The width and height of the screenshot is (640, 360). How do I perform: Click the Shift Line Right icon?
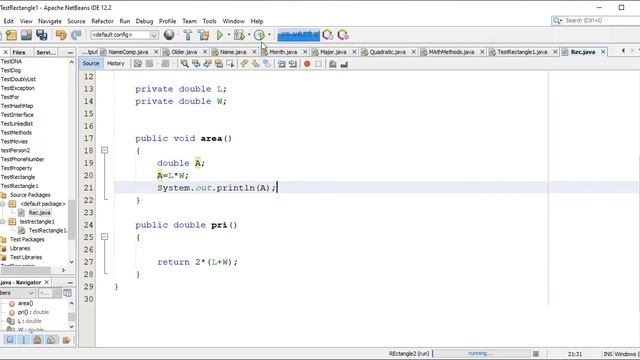point(293,64)
